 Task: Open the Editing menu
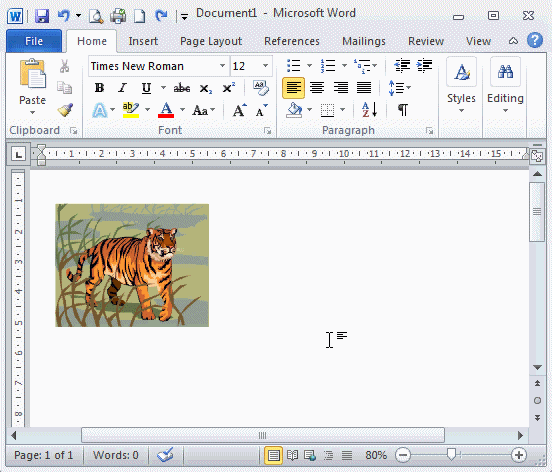505,87
